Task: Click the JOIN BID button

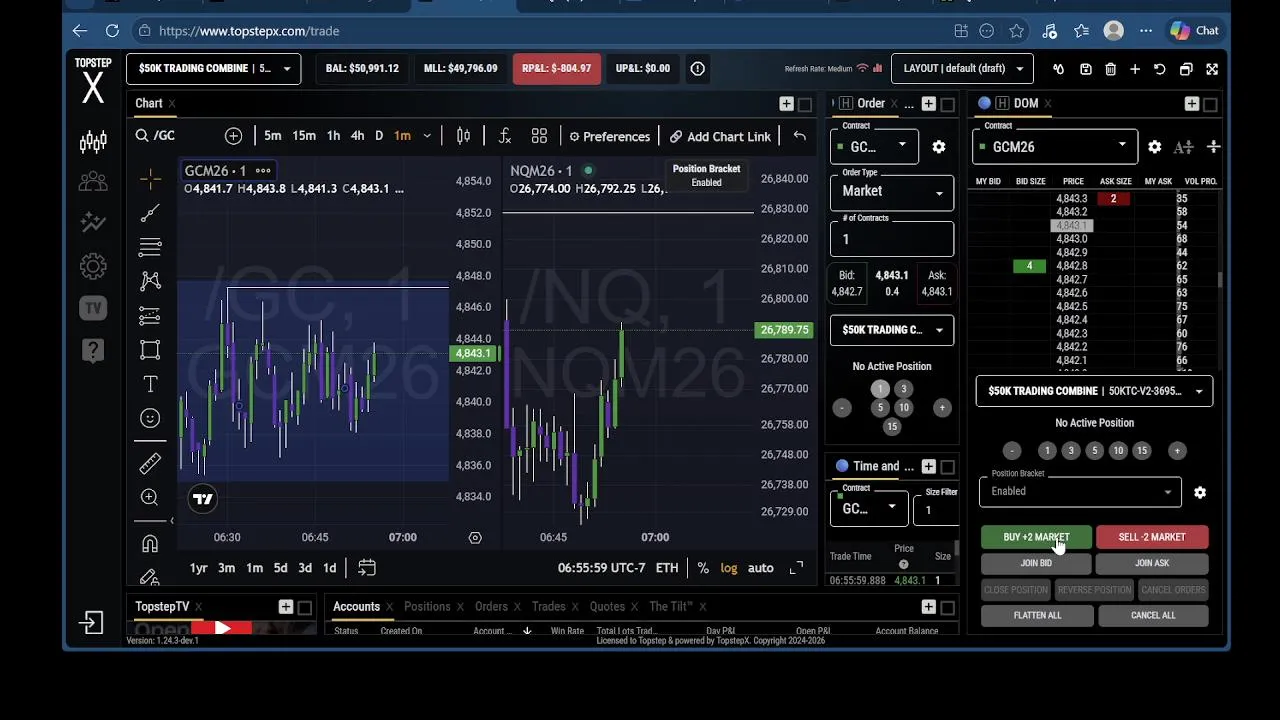Action: pos(1036,563)
